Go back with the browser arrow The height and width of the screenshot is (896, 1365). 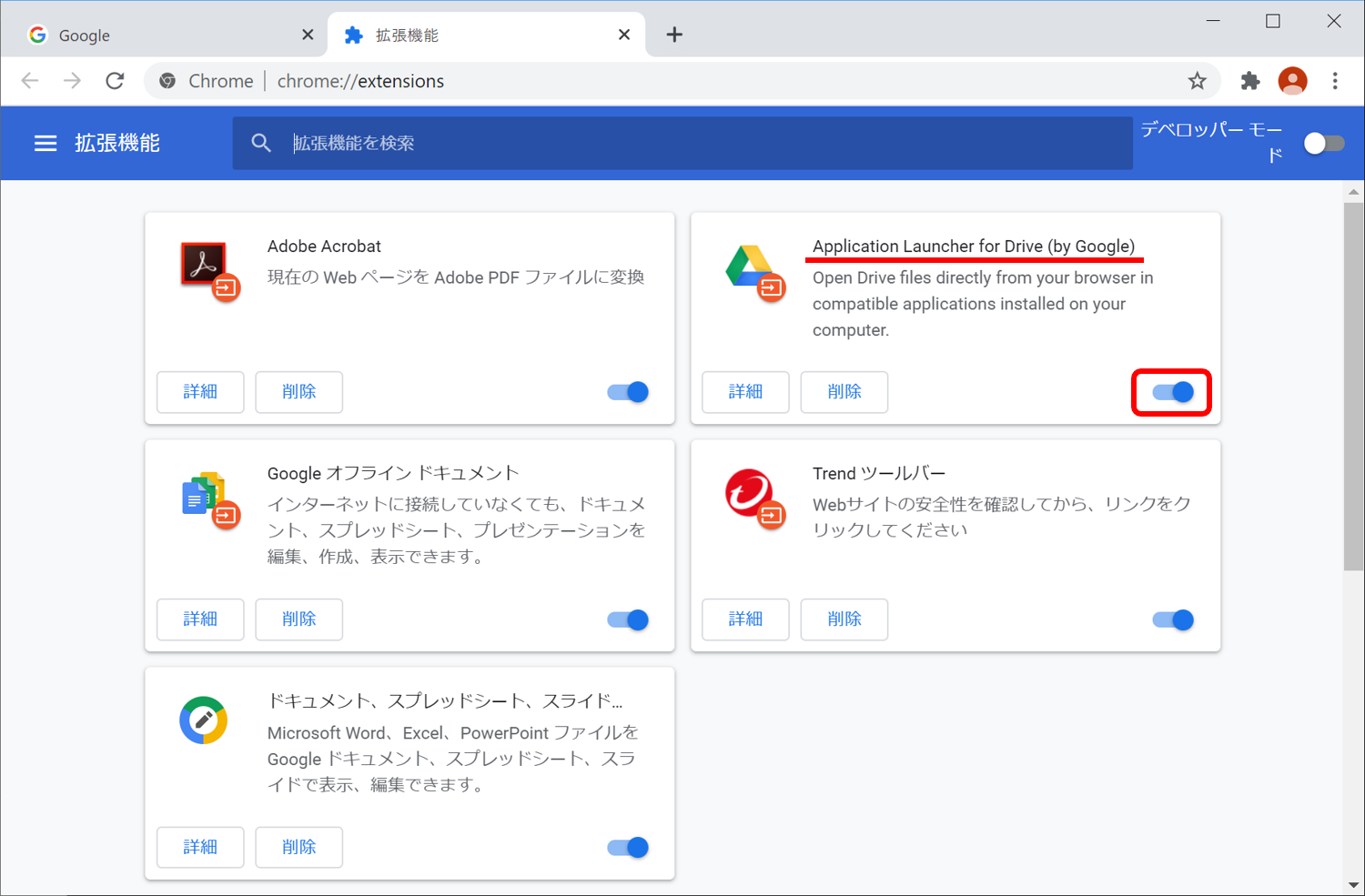point(30,81)
